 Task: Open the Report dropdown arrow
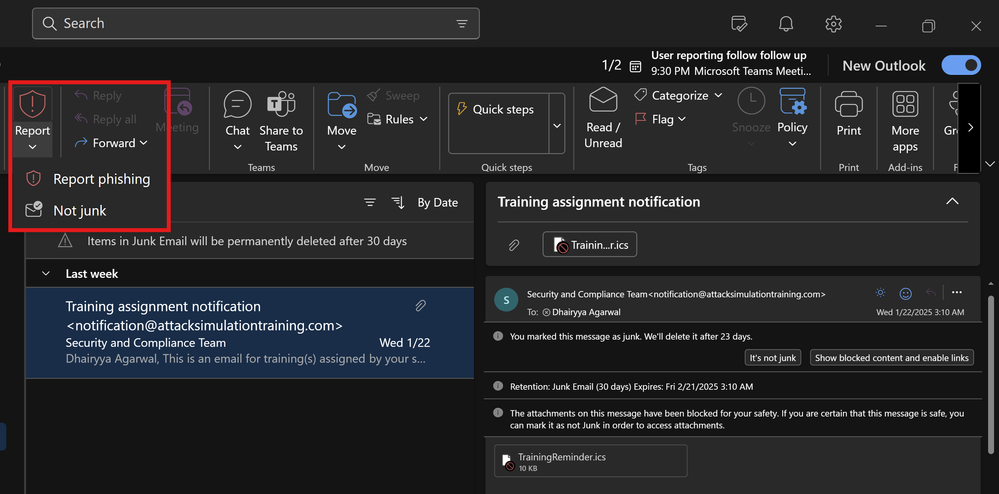pyautogui.click(x=32, y=148)
